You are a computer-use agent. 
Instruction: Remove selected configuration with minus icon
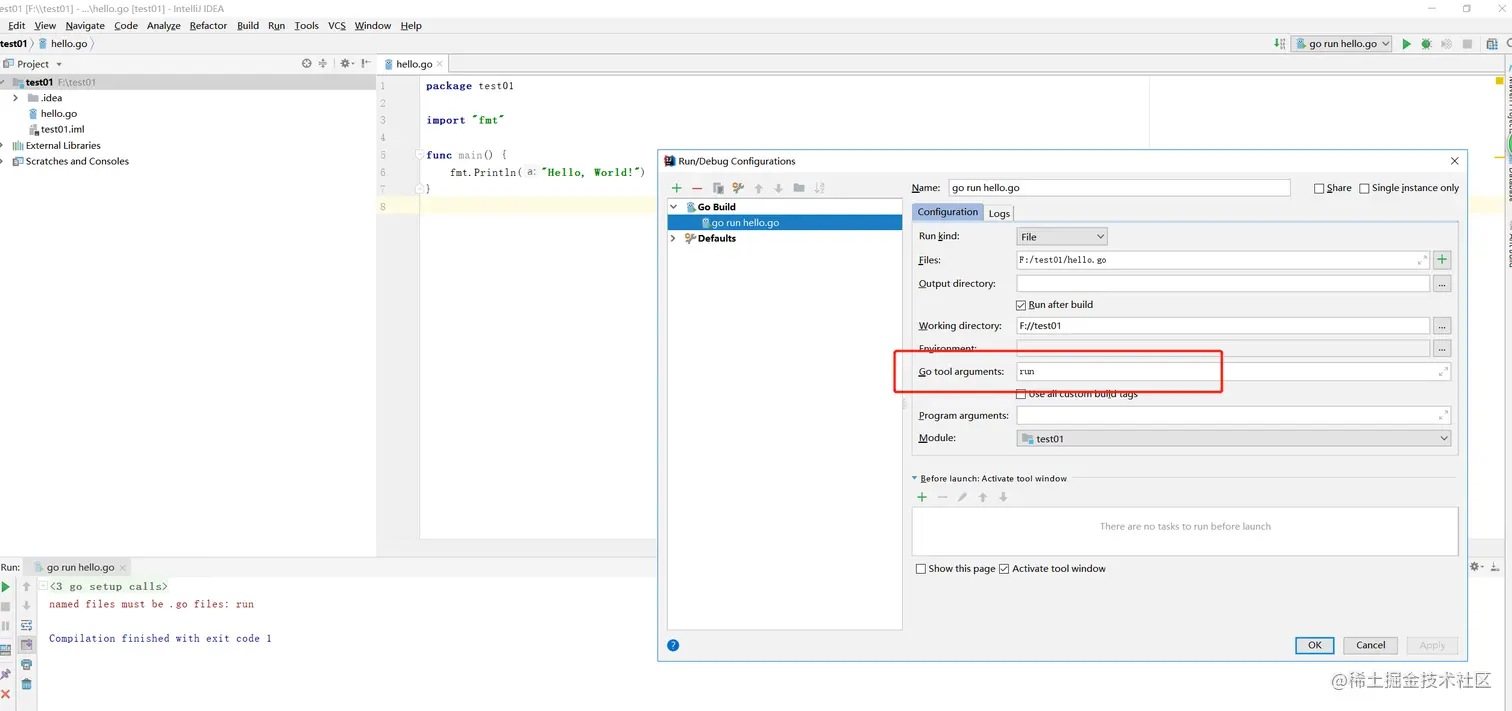tap(697, 188)
